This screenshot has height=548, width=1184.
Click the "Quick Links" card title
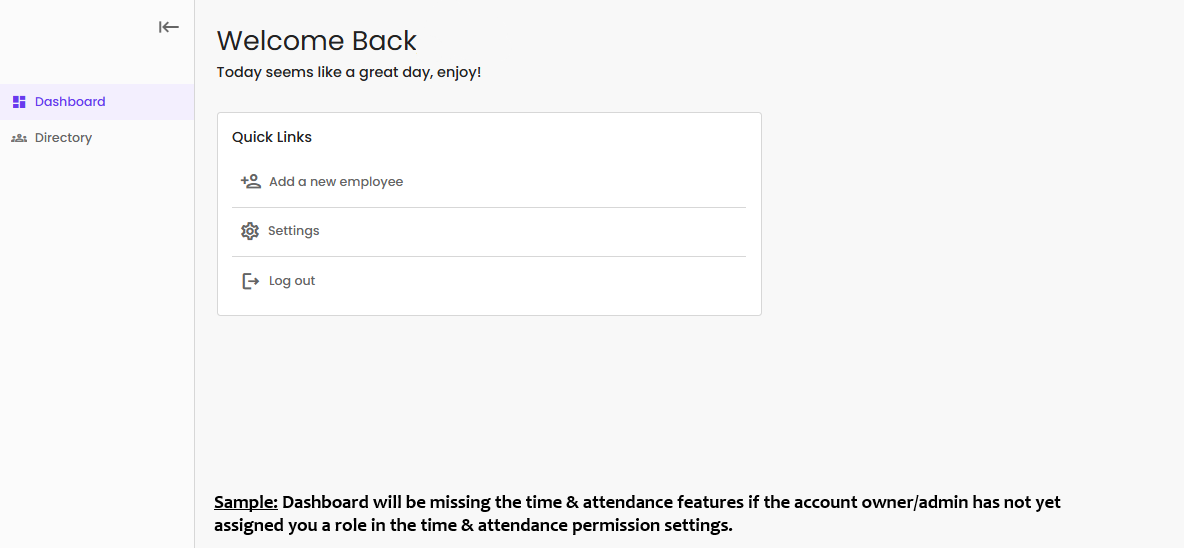coord(272,137)
